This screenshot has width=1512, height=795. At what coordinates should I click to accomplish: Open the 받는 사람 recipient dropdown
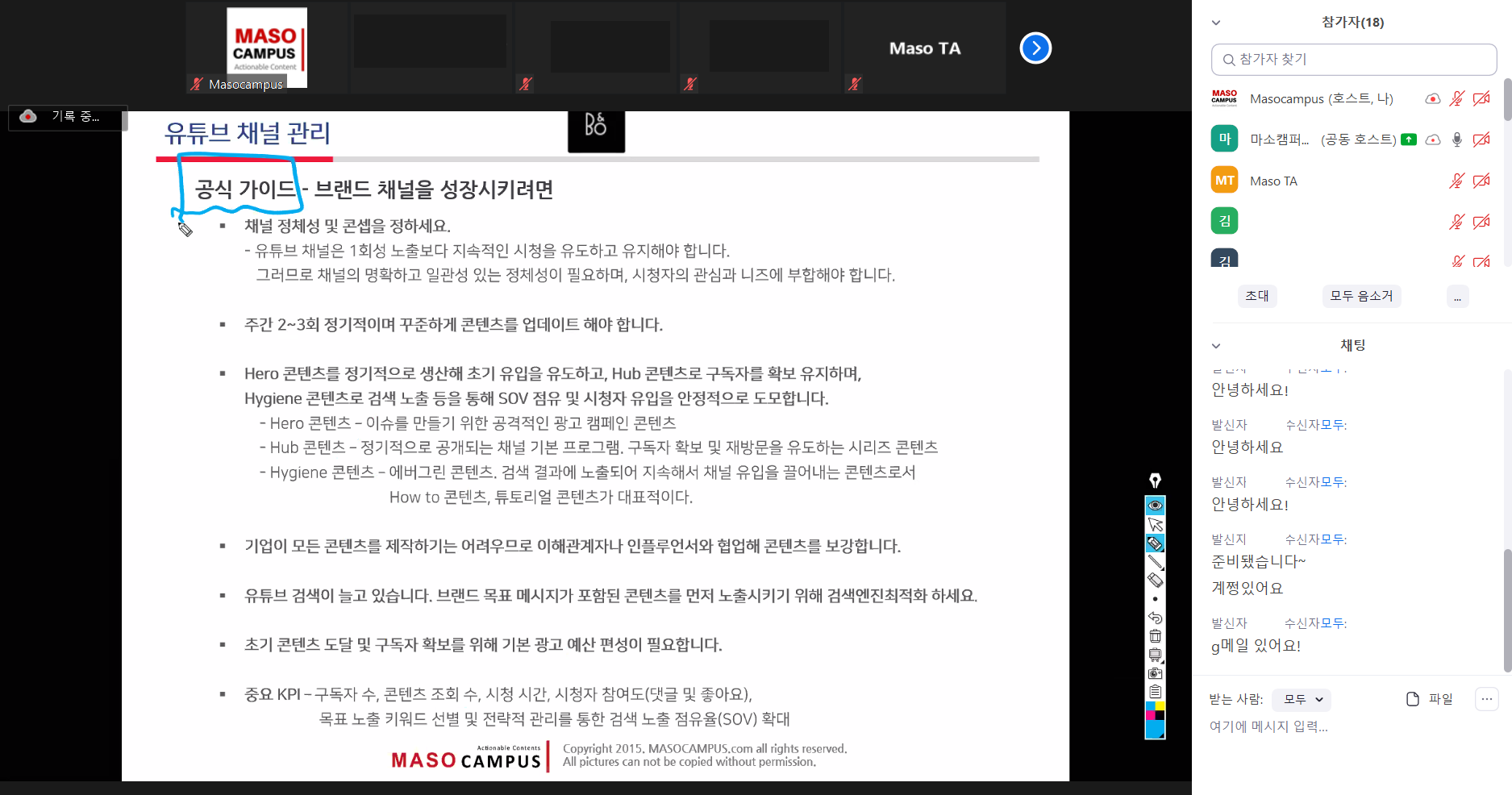coord(1302,700)
